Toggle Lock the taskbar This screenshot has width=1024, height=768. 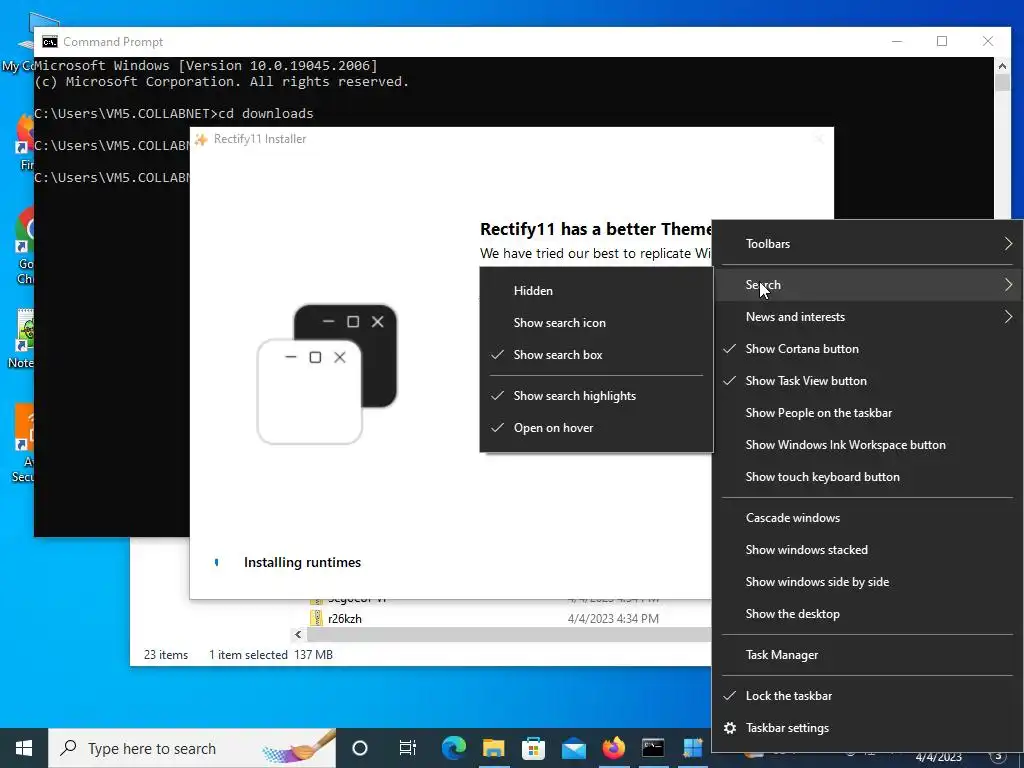pyautogui.click(x=869, y=696)
